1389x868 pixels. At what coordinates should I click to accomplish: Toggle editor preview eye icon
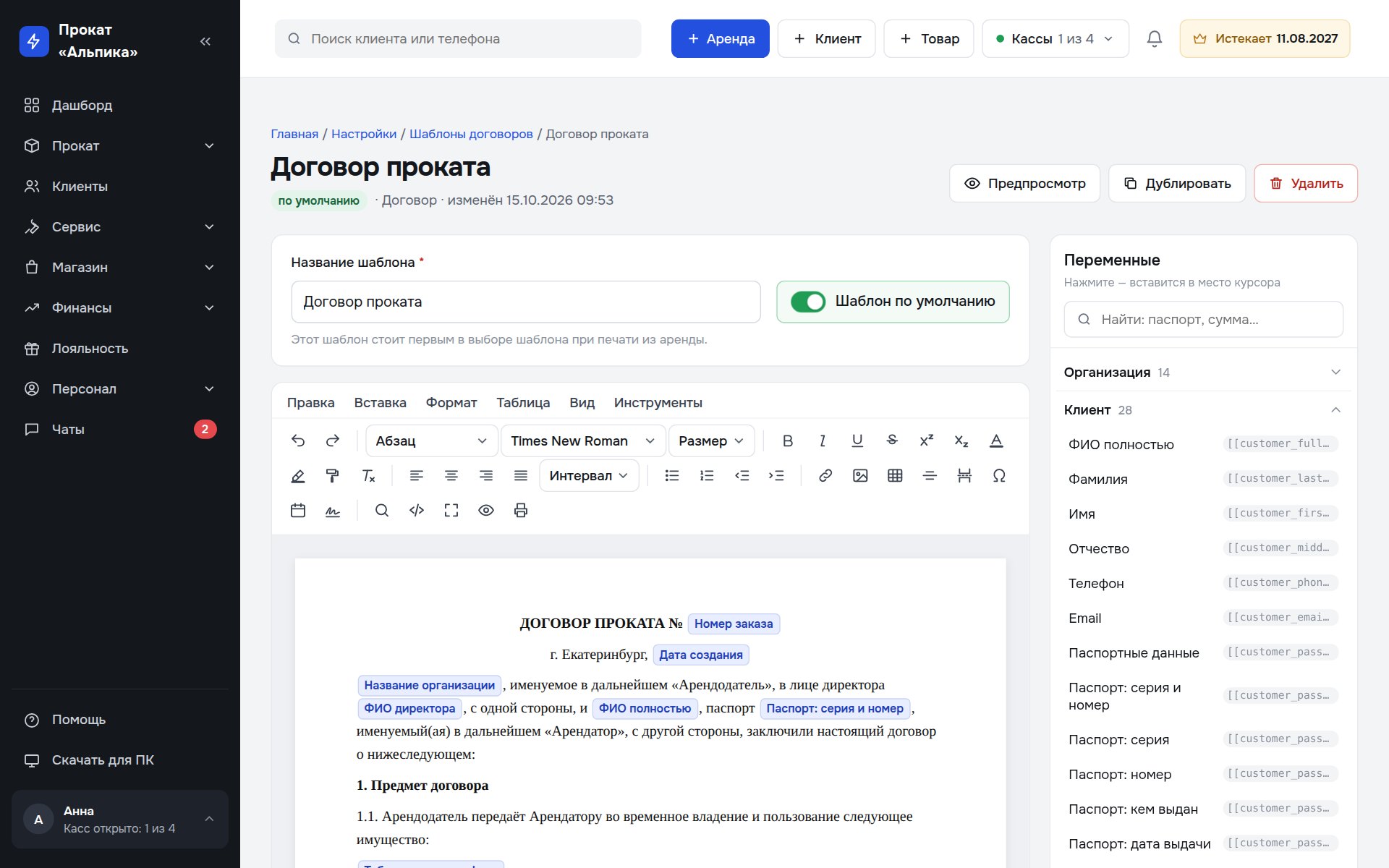486,510
